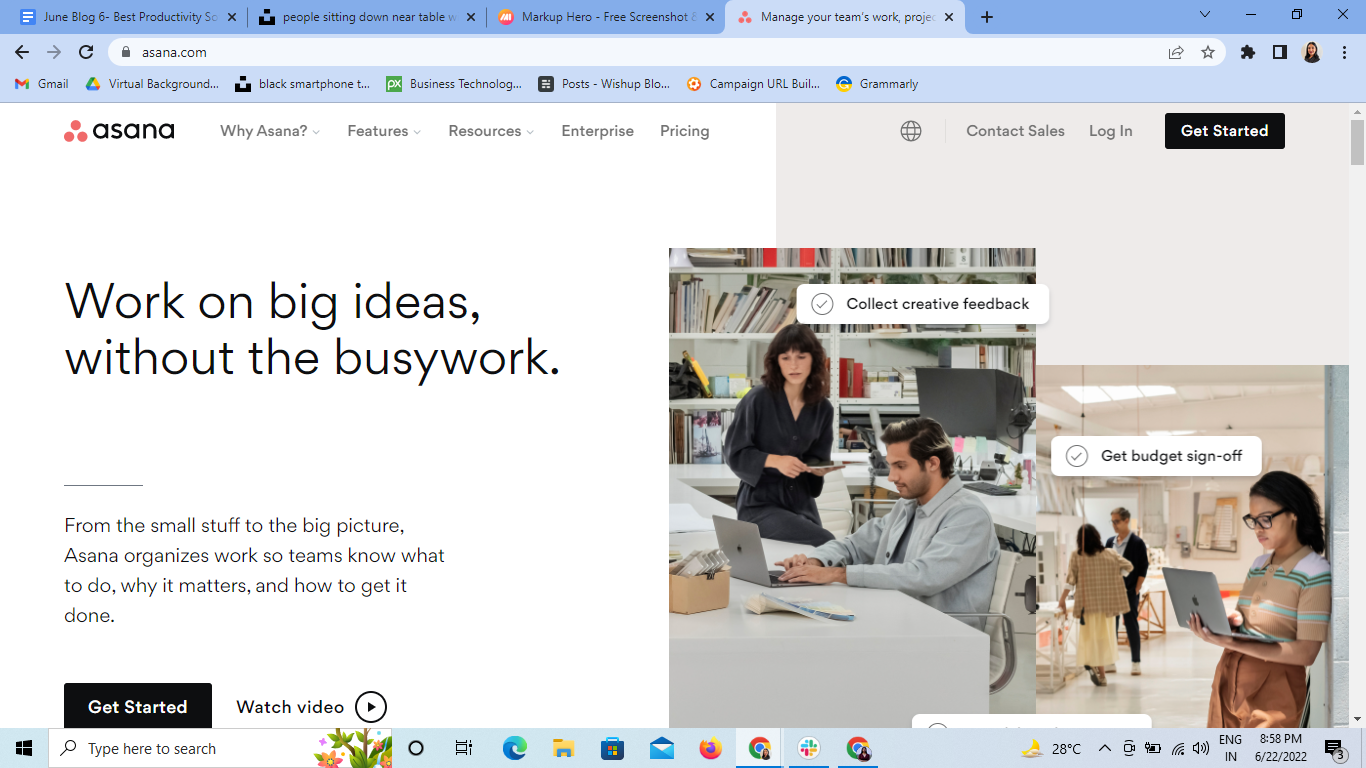Open the Virtual Background bookmark

coord(152,84)
